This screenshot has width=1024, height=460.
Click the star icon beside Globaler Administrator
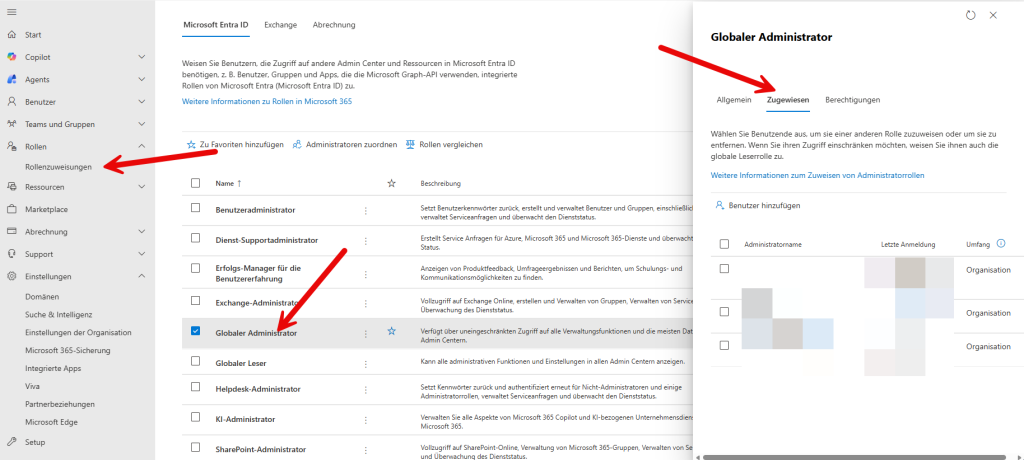(x=392, y=330)
